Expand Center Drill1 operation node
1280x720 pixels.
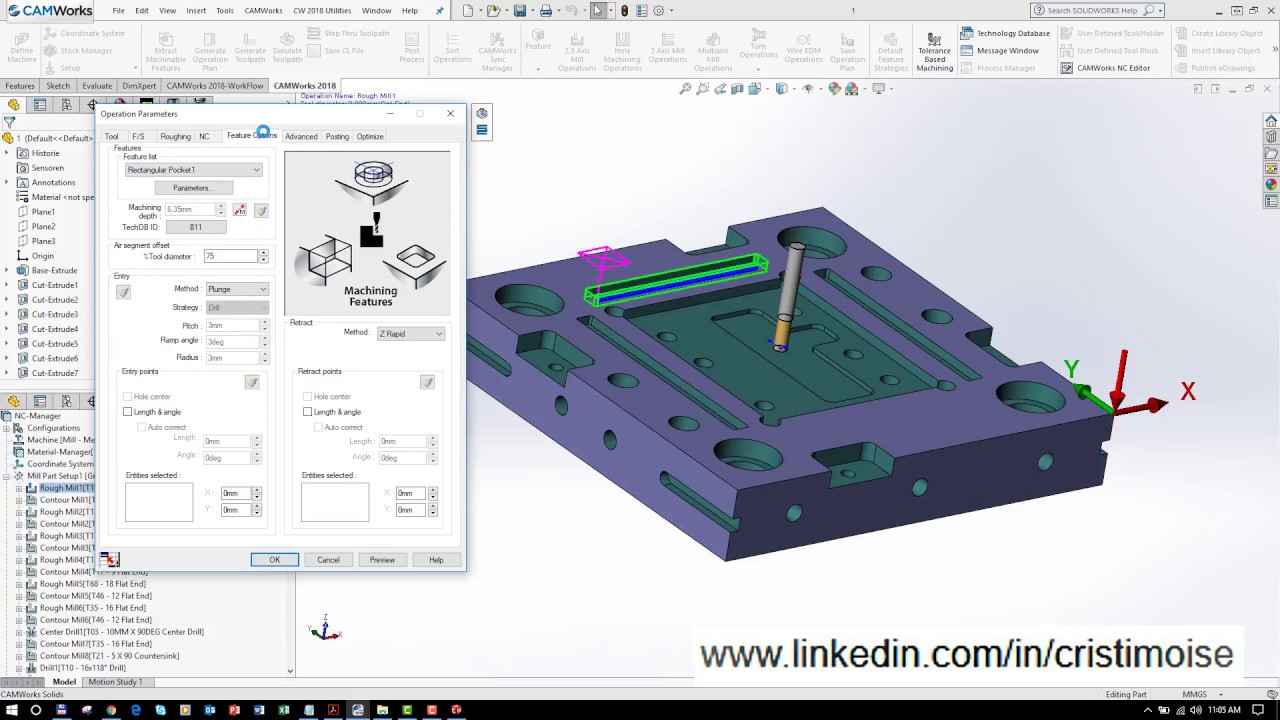pos(19,632)
